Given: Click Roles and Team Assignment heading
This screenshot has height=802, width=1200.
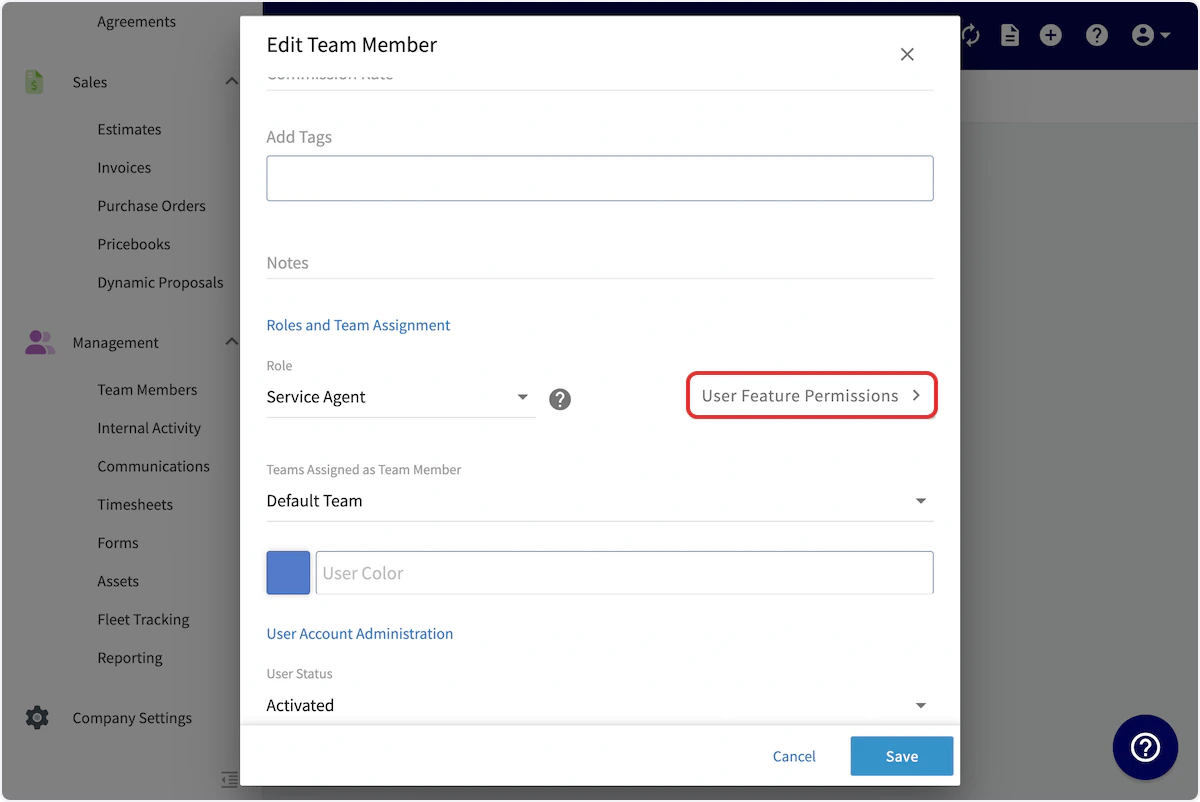Looking at the screenshot, I should (x=358, y=325).
